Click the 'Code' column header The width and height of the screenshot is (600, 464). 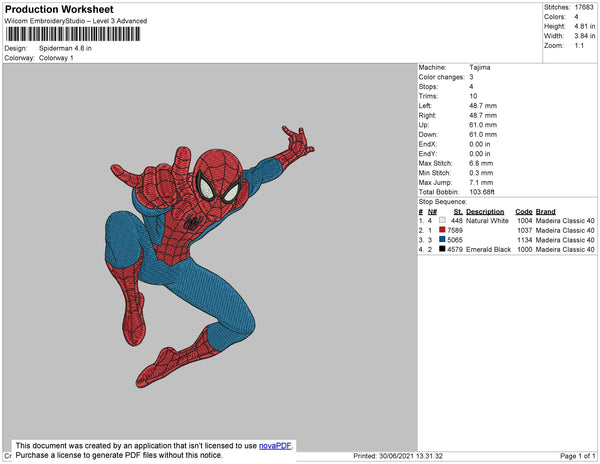click(524, 212)
